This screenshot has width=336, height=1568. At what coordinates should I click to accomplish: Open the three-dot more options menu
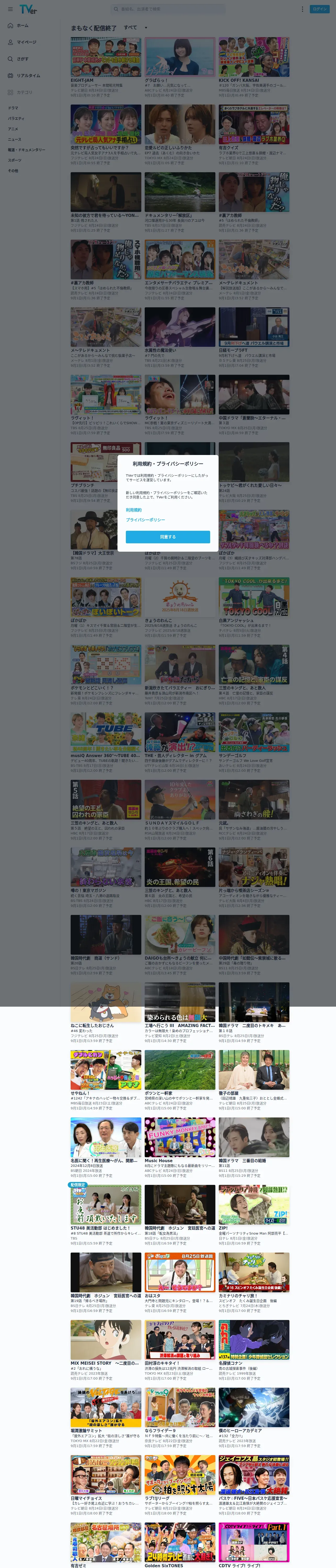302,9
